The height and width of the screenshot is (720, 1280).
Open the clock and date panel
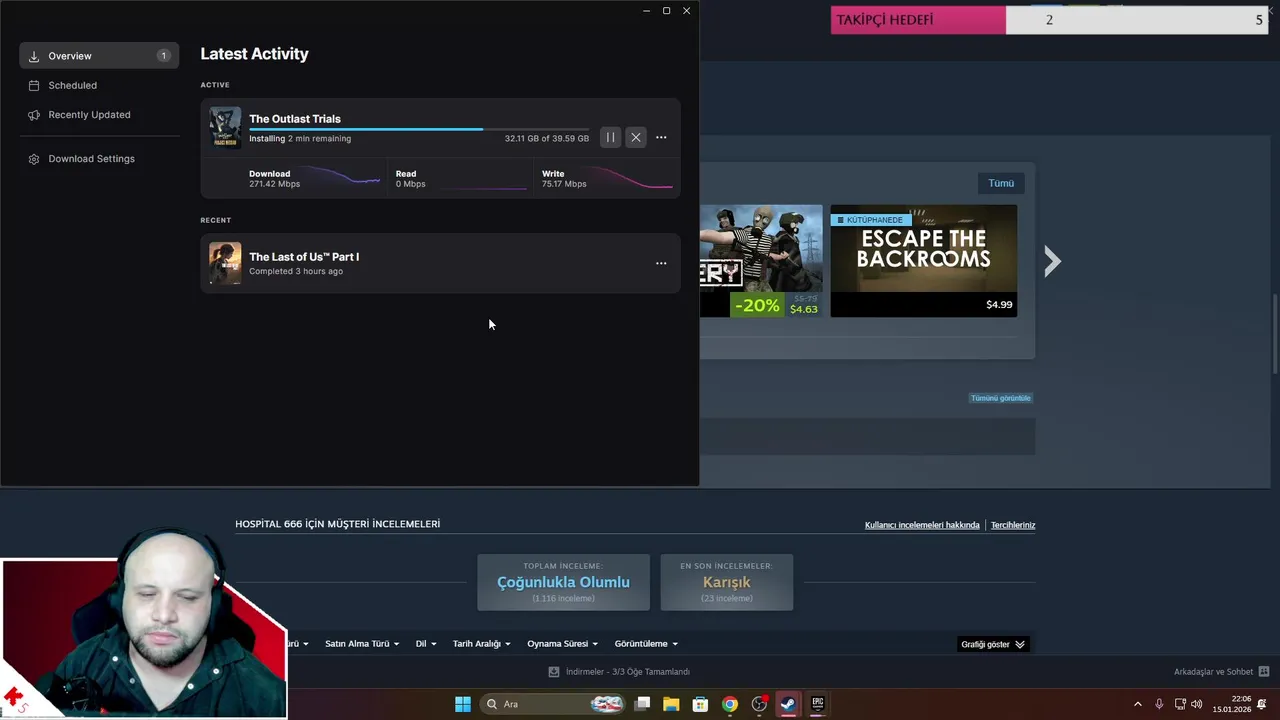pyautogui.click(x=1232, y=704)
